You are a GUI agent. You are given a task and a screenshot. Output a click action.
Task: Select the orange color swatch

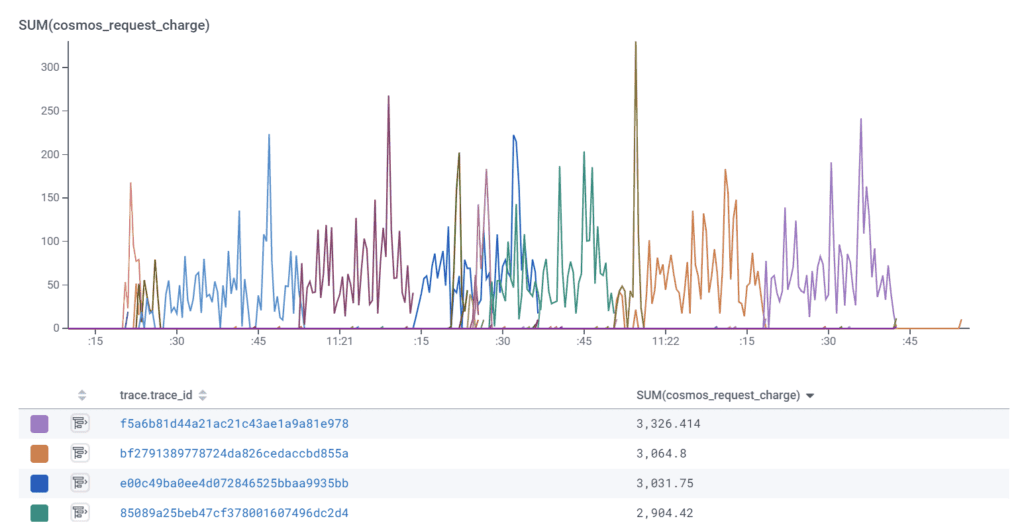click(x=40, y=454)
